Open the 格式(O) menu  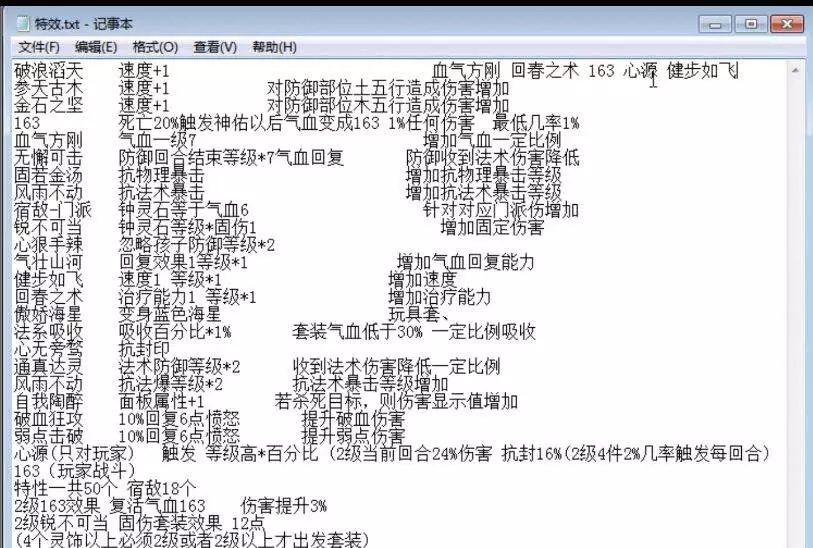coord(155,47)
